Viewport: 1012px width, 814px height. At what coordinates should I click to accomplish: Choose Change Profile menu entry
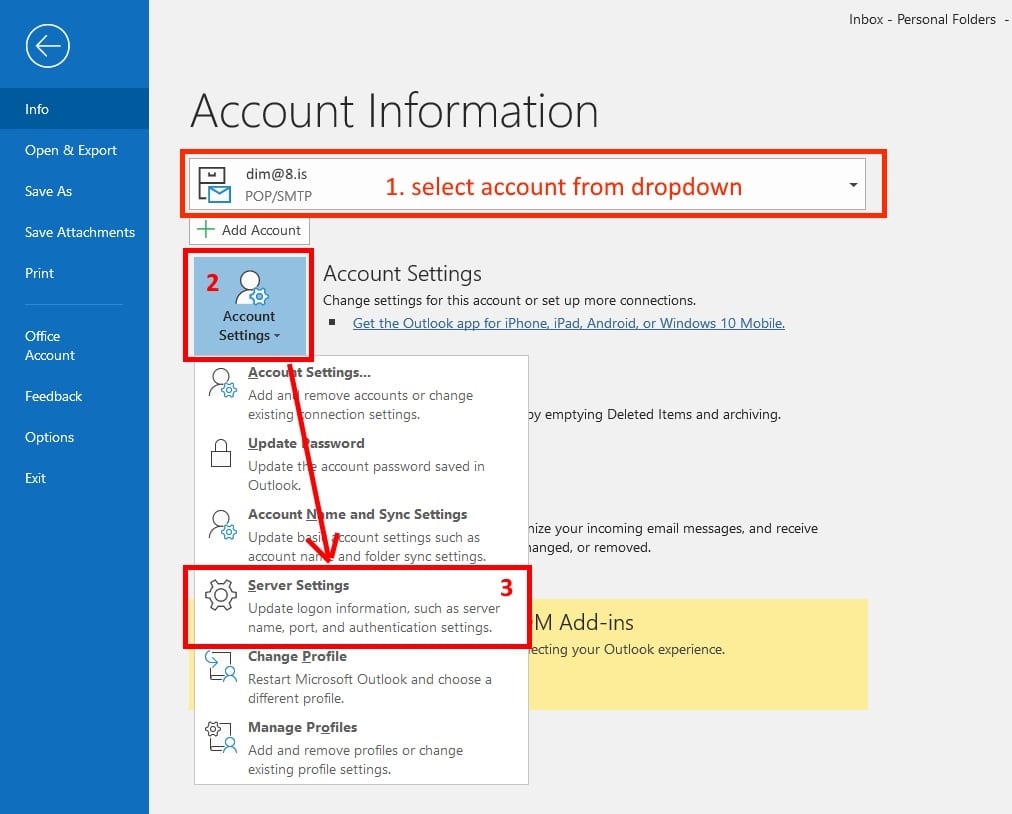[361, 676]
